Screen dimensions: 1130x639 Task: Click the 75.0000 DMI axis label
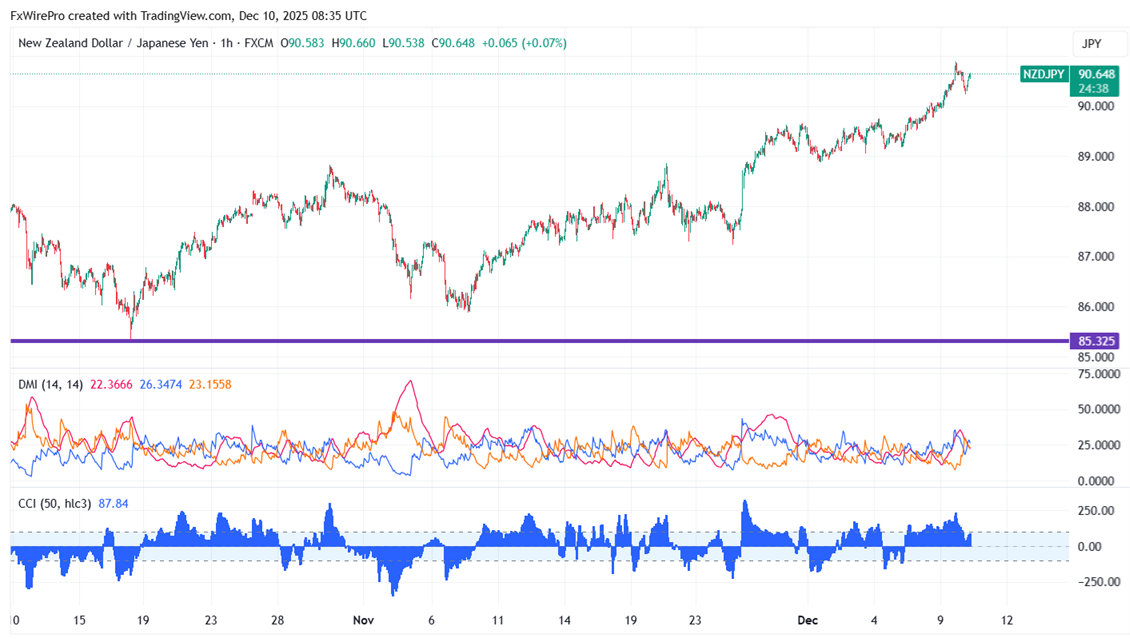(x=1099, y=374)
